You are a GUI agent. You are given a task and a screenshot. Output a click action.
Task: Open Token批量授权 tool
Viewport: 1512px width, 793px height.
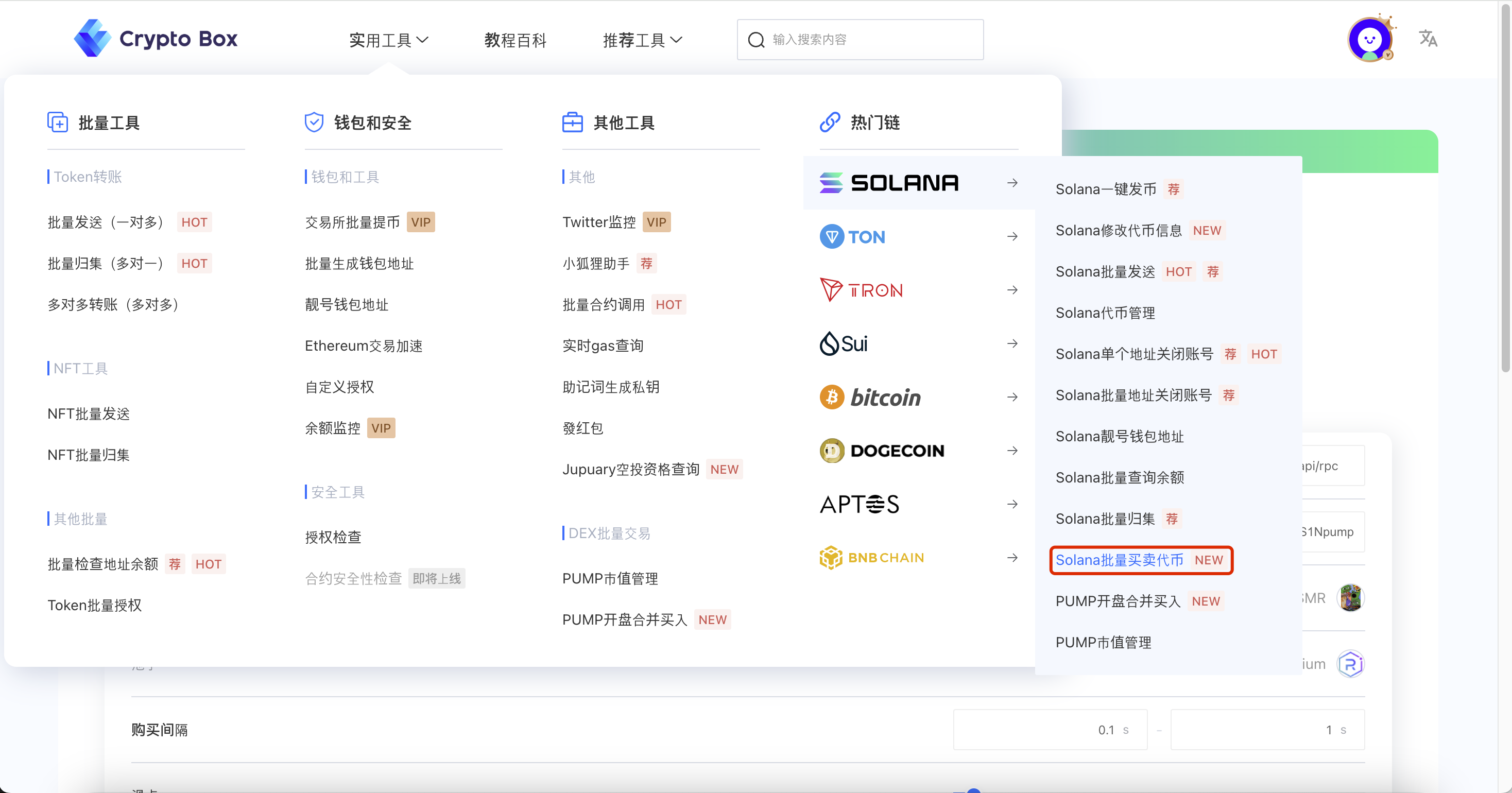[95, 605]
